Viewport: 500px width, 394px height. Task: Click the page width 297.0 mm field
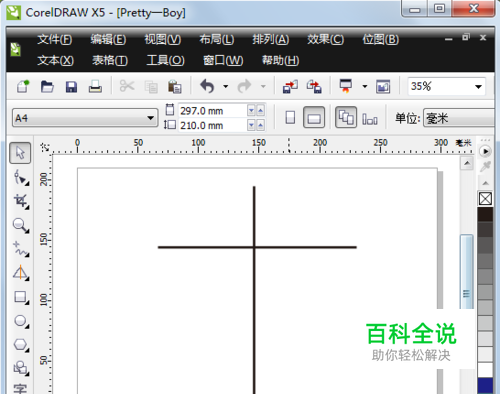(x=213, y=111)
